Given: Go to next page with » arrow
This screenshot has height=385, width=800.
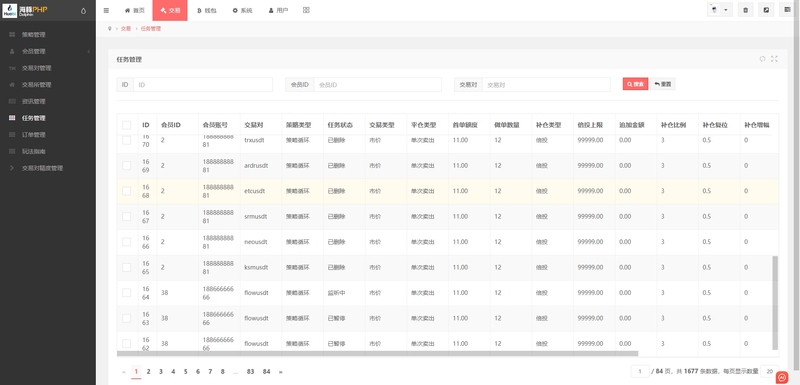Looking at the screenshot, I should click(x=281, y=372).
